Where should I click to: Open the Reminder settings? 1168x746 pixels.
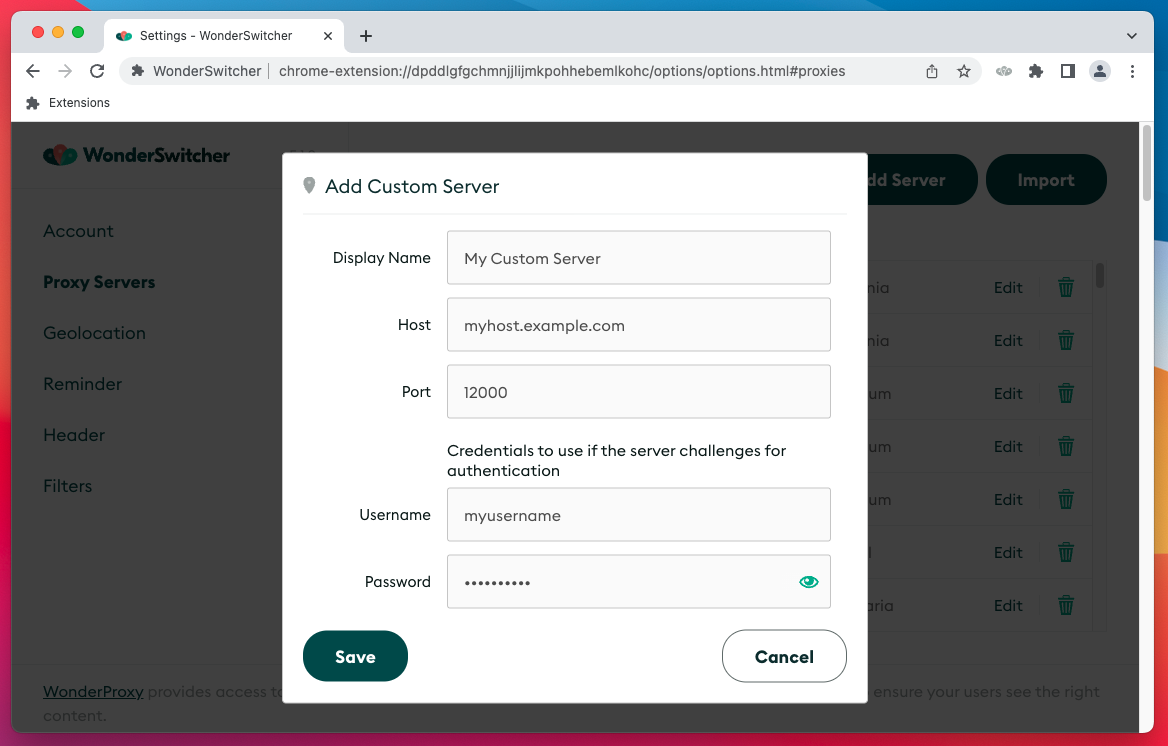tap(83, 384)
